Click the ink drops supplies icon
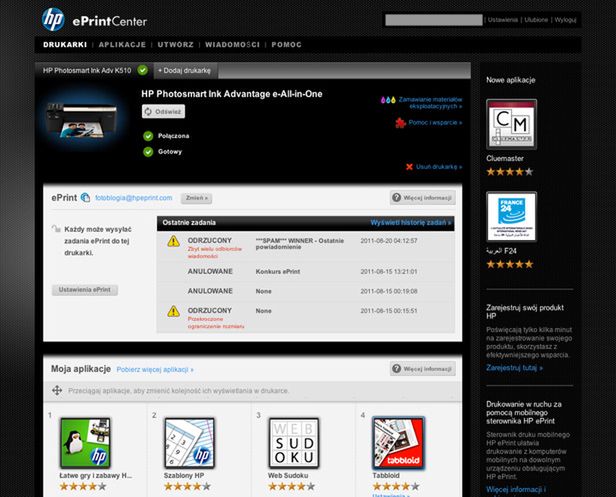 pyautogui.click(x=388, y=100)
